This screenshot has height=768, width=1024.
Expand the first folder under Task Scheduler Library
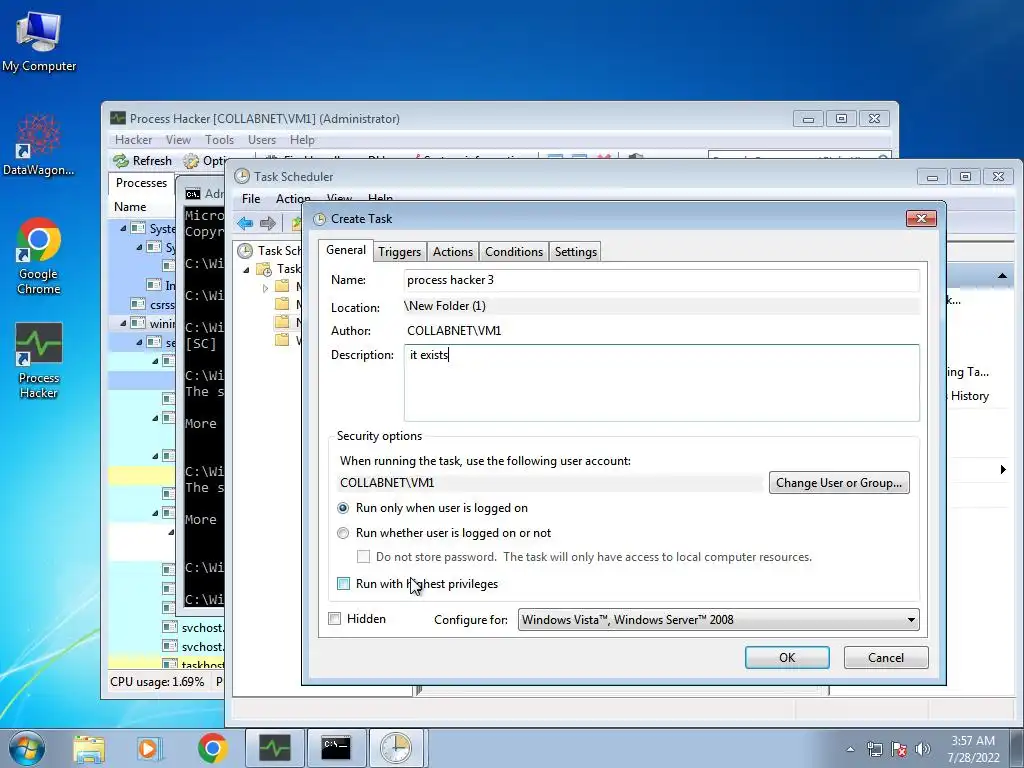(265, 287)
